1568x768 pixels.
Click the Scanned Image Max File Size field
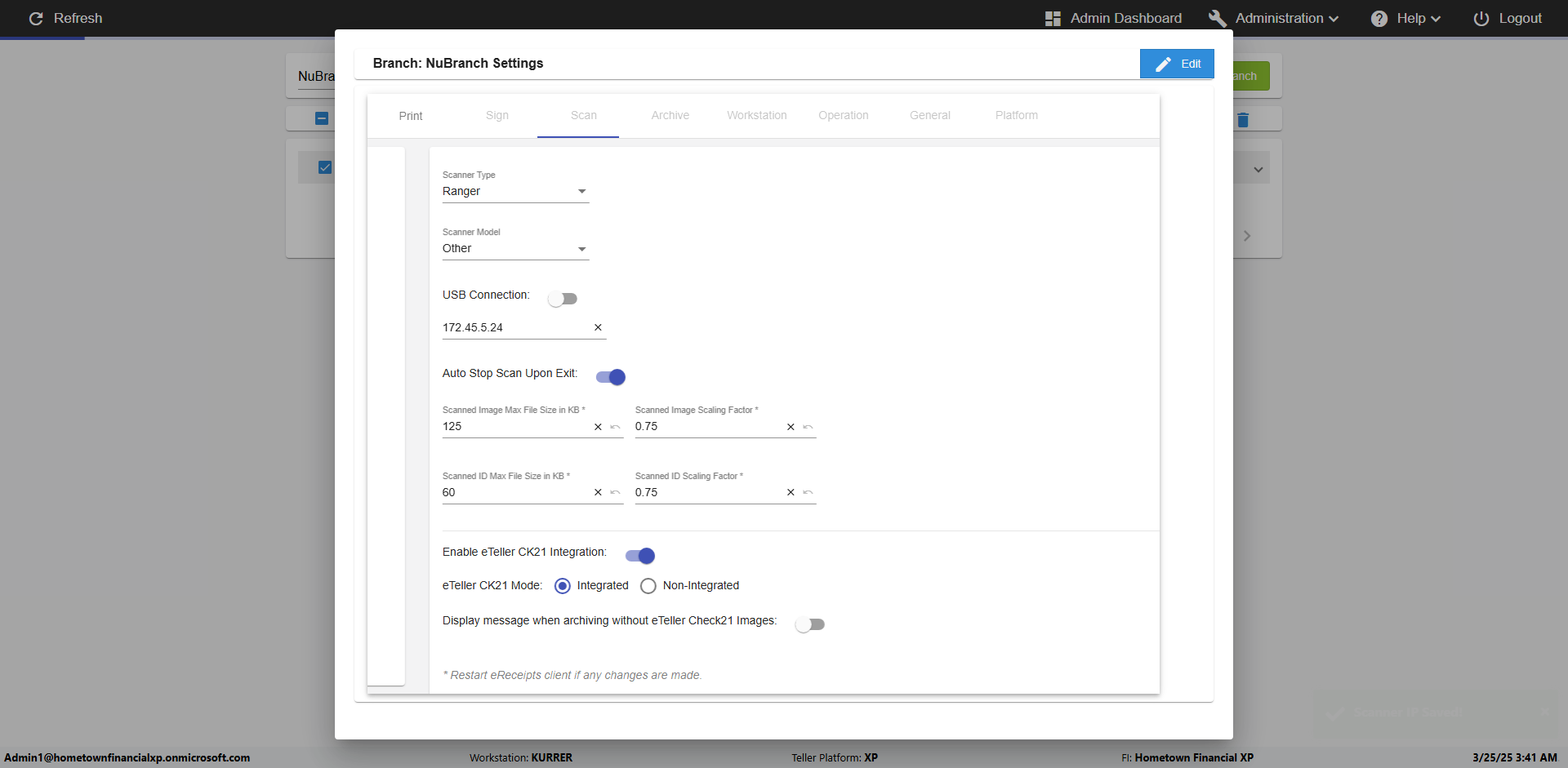[514, 427]
